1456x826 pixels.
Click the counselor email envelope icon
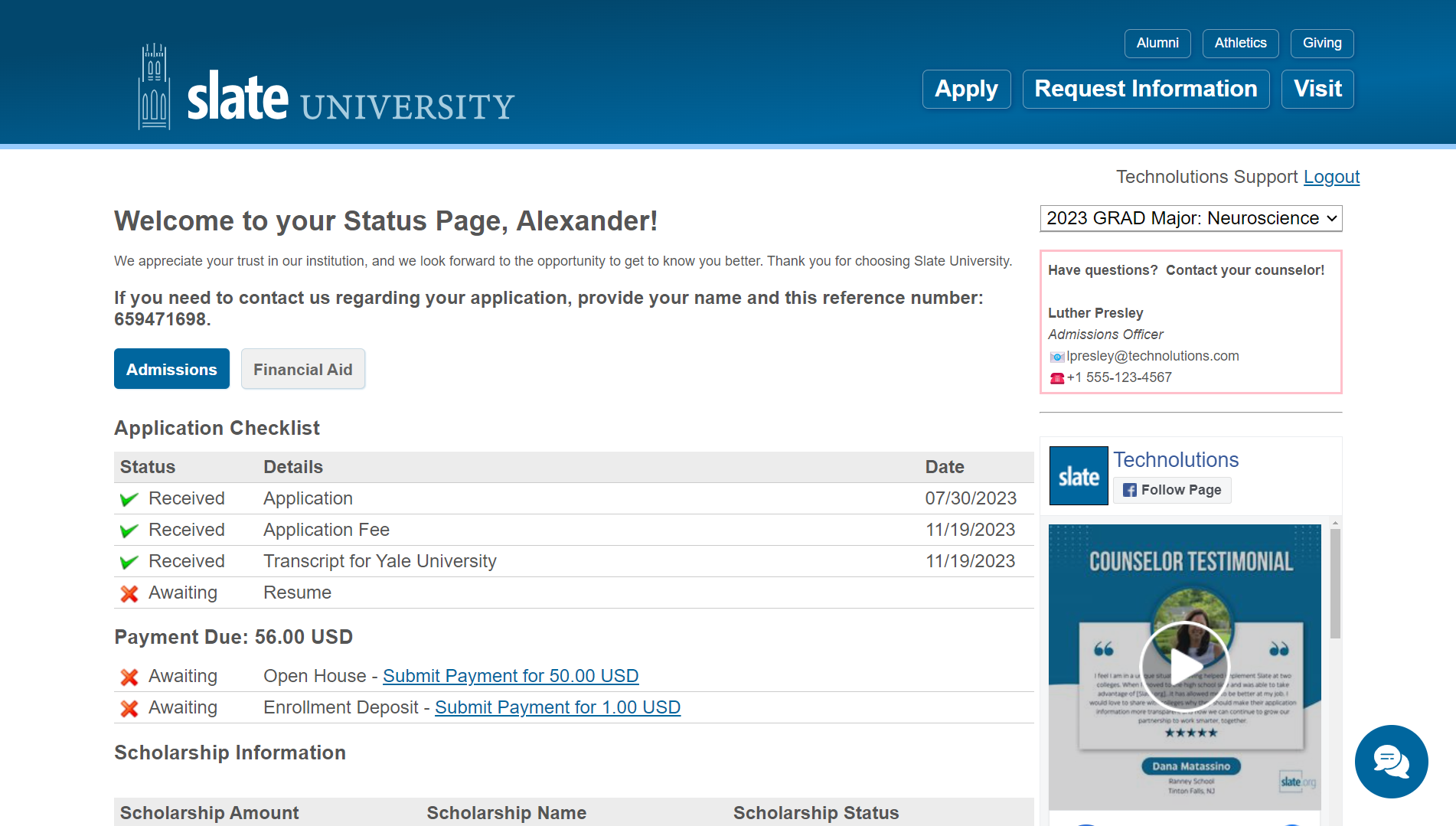point(1056,357)
